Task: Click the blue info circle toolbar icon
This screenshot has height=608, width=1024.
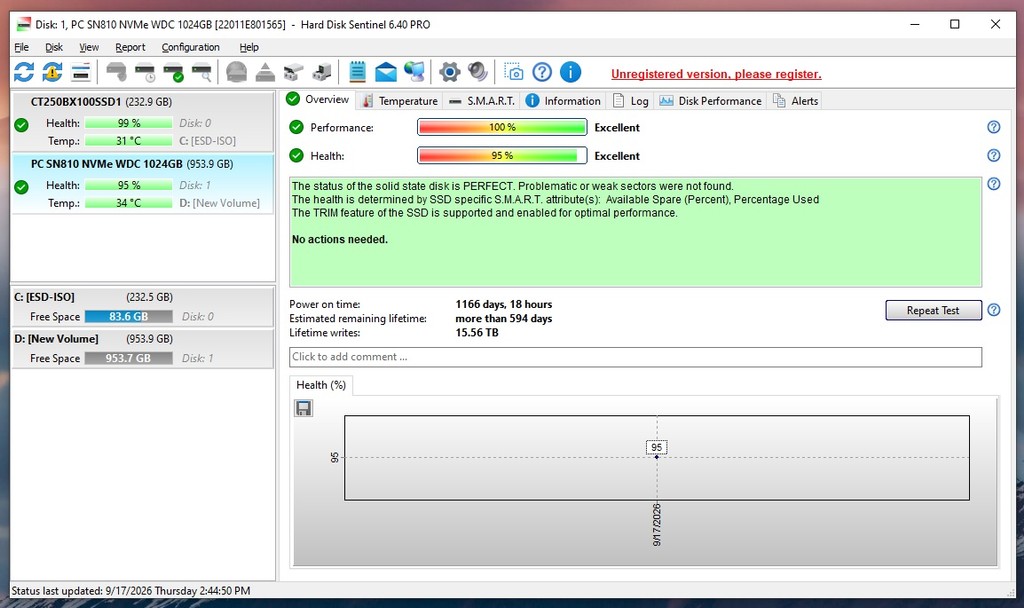Action: point(570,72)
